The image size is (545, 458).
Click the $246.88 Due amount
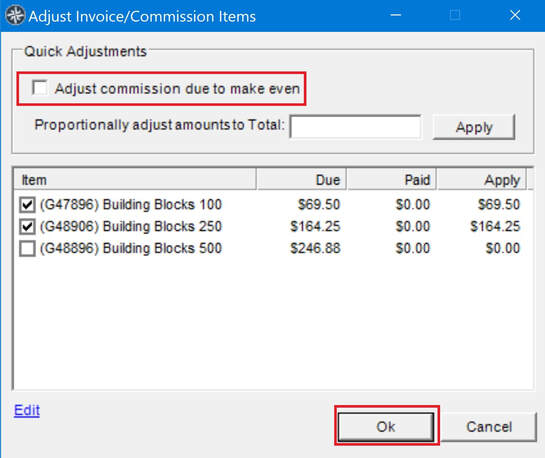315,248
